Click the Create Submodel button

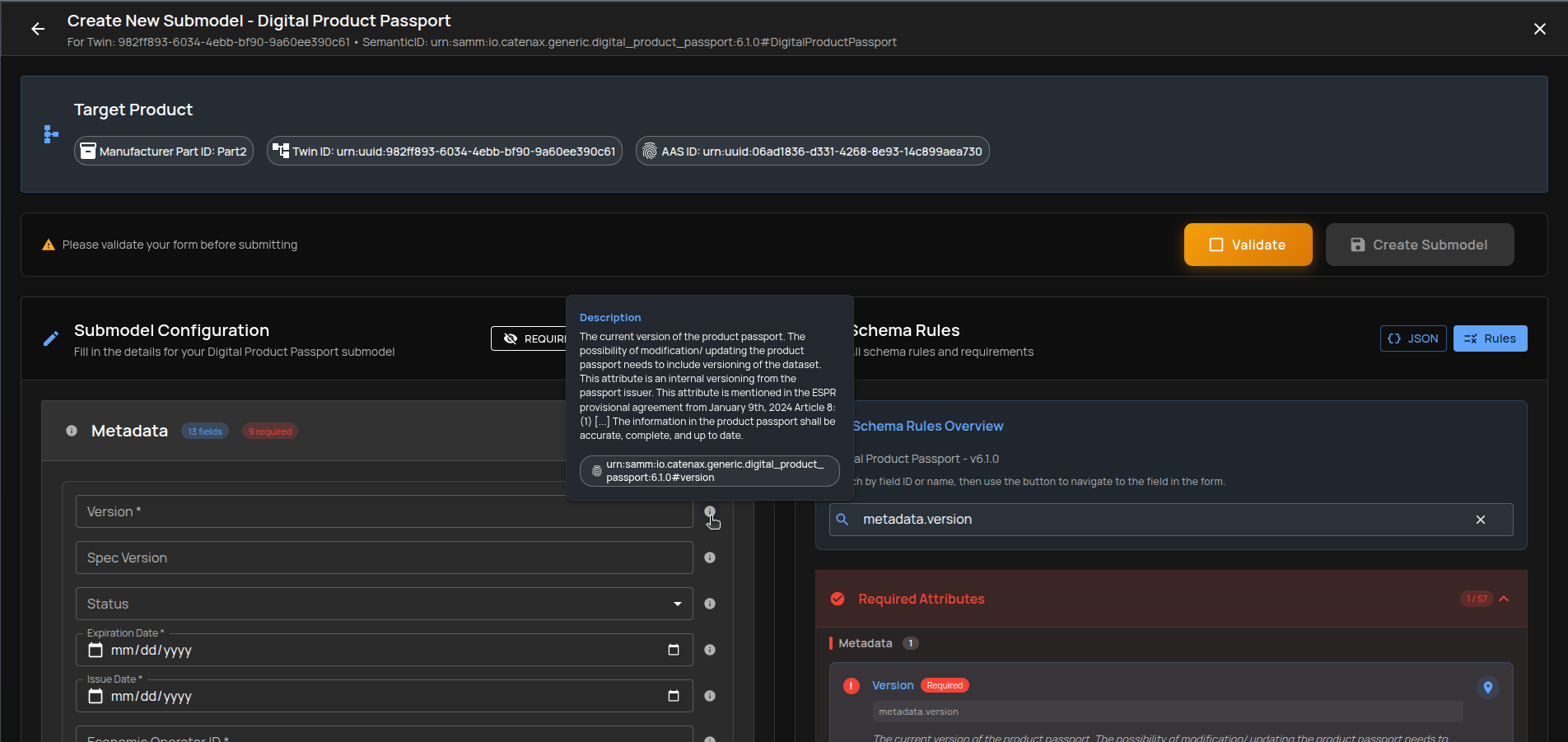point(1419,245)
